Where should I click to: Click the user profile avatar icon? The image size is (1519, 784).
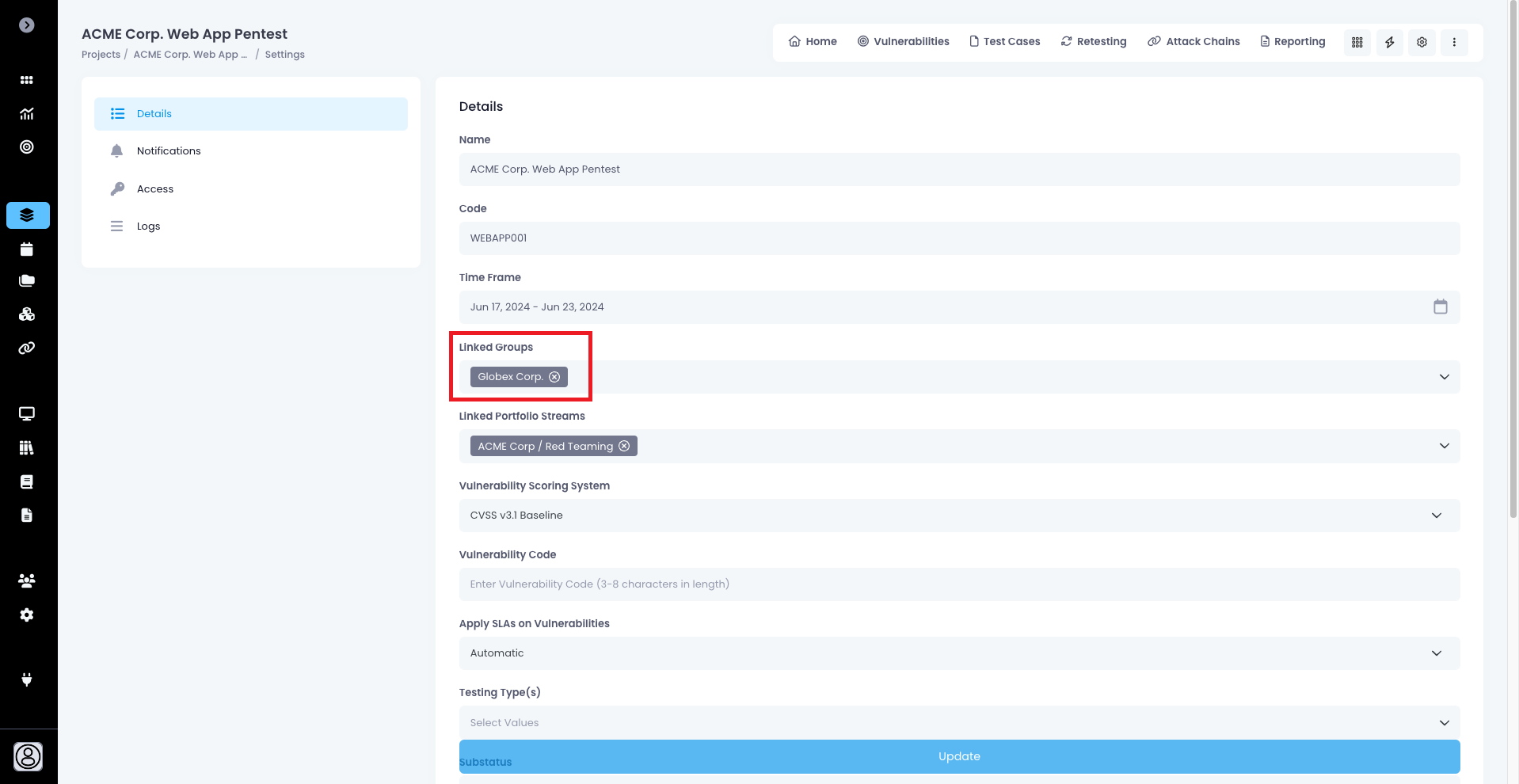pos(28,756)
